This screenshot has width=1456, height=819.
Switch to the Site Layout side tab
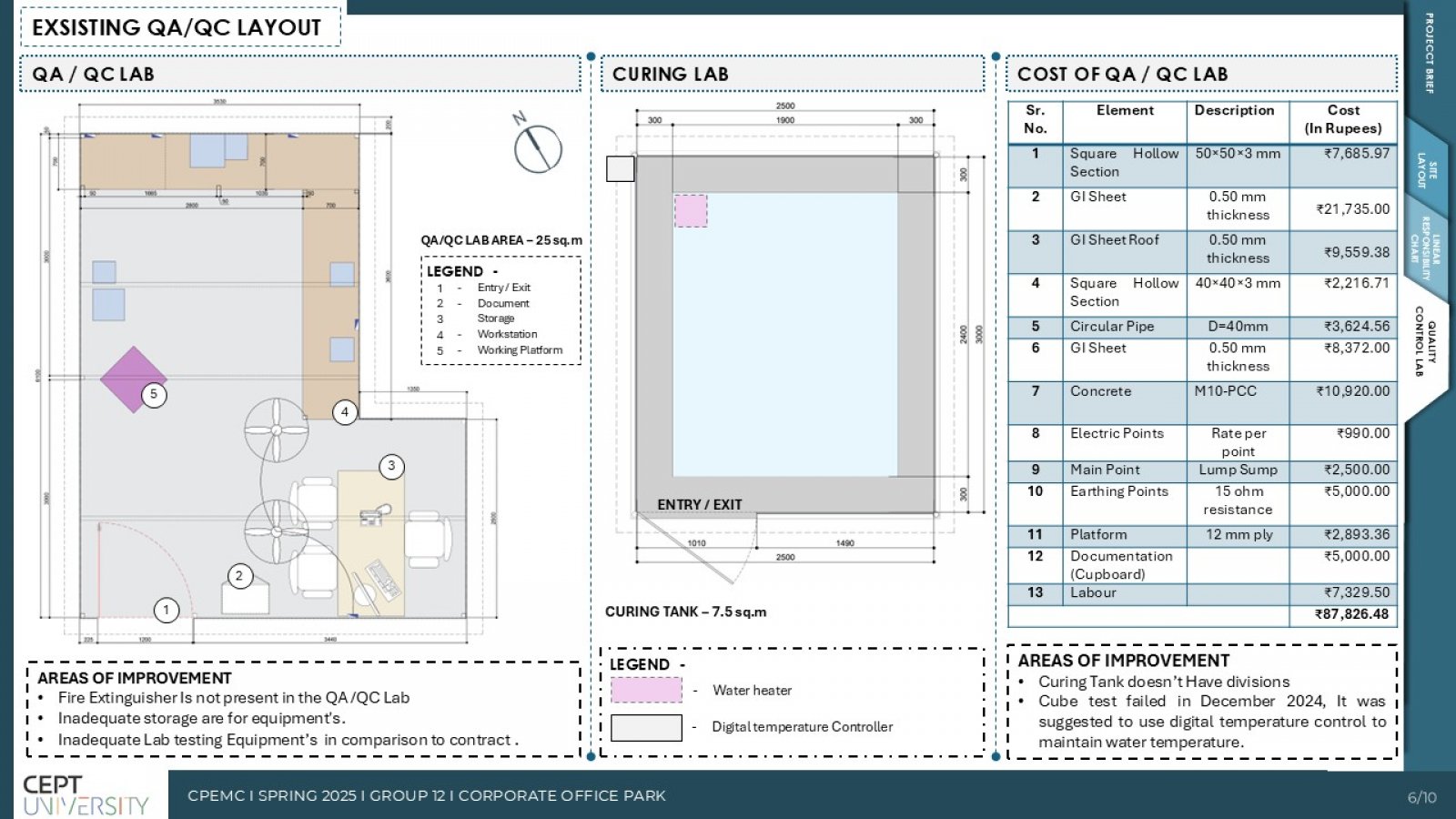[x=1427, y=169]
